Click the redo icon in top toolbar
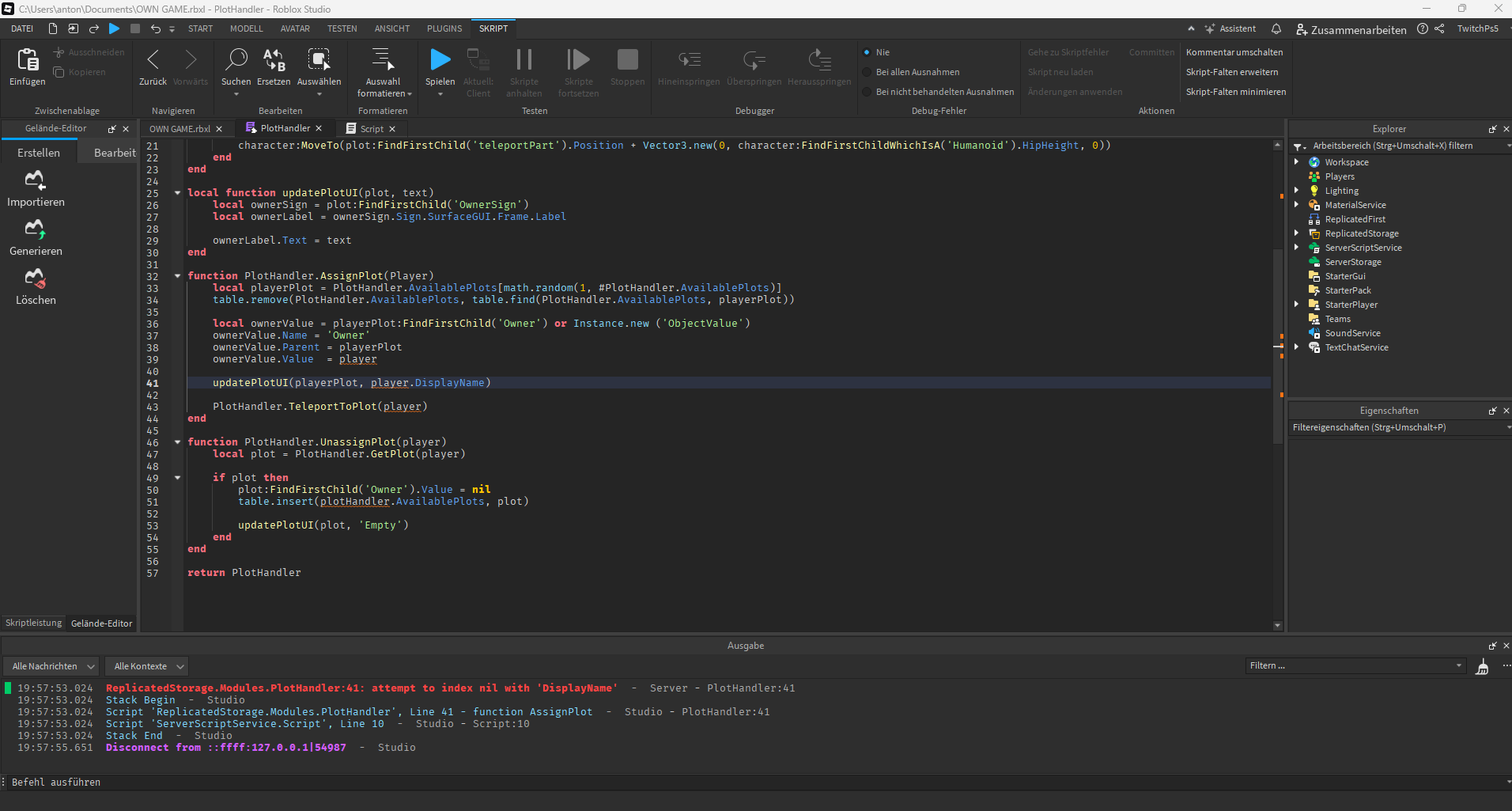The image size is (1512, 811). pos(94,28)
